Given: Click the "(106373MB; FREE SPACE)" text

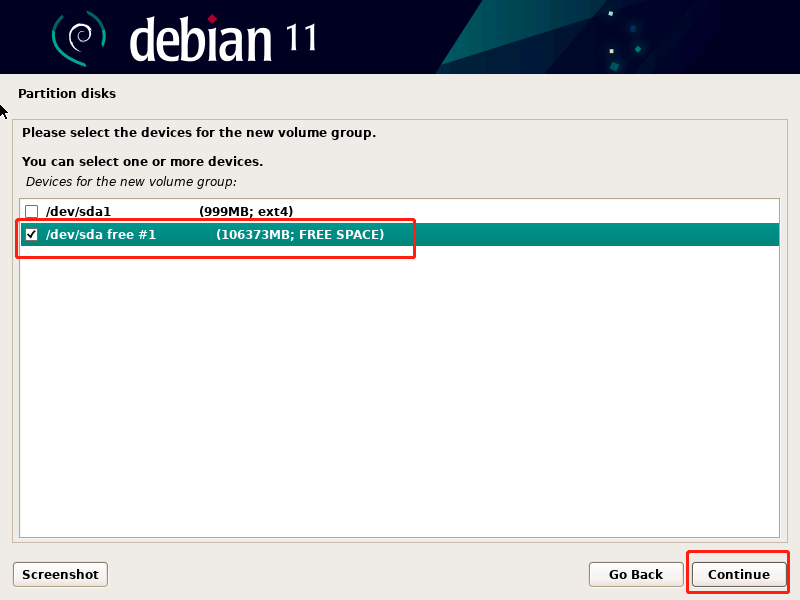Looking at the screenshot, I should coord(300,235).
